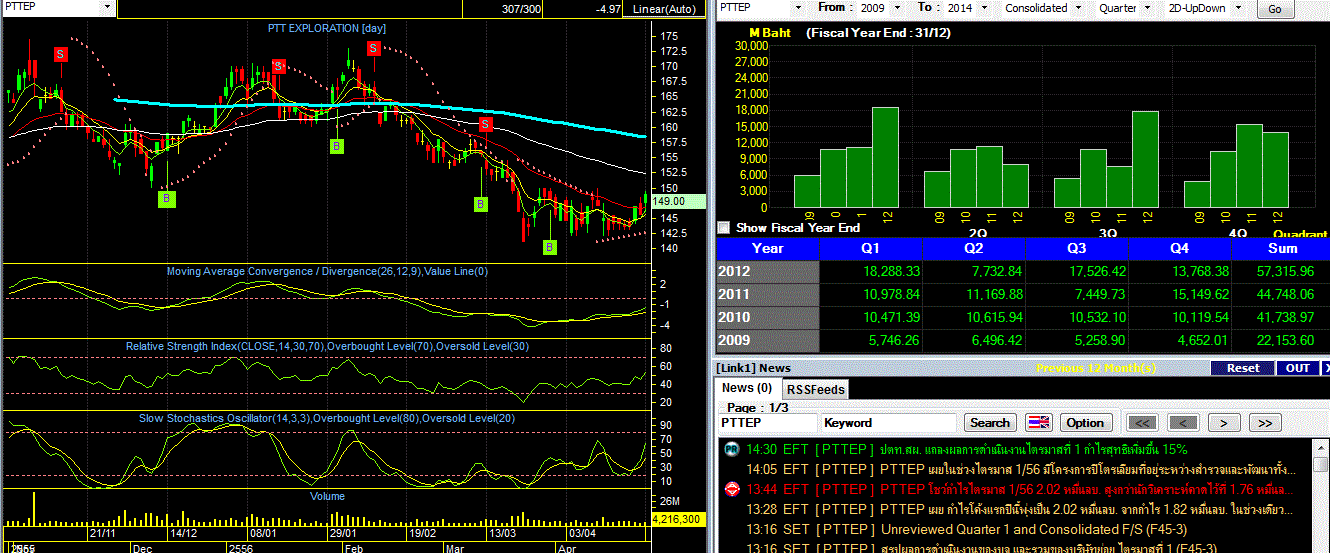Viewport: 1330px width, 553px height.
Task: Click the sell signal marker near 160
Action: pyautogui.click(x=485, y=124)
